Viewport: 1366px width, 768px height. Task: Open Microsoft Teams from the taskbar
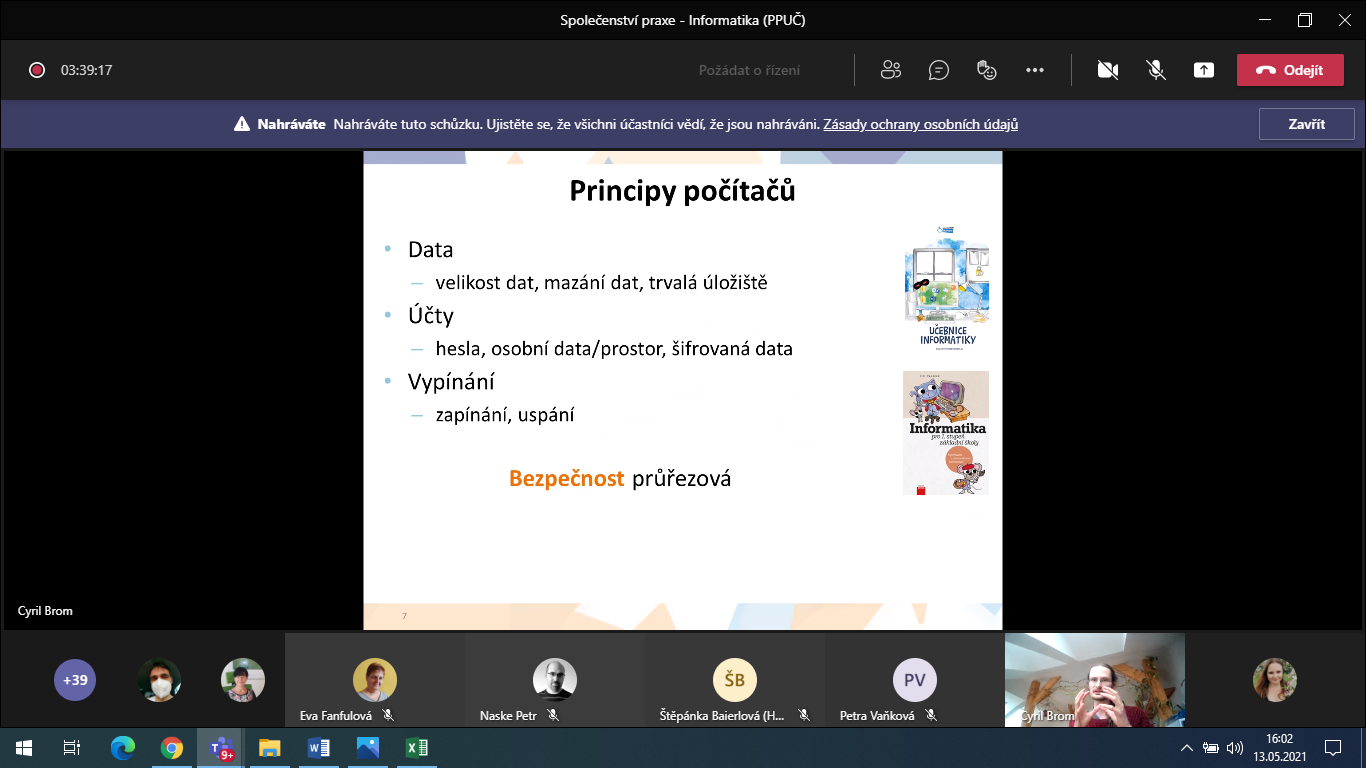[x=220, y=747]
